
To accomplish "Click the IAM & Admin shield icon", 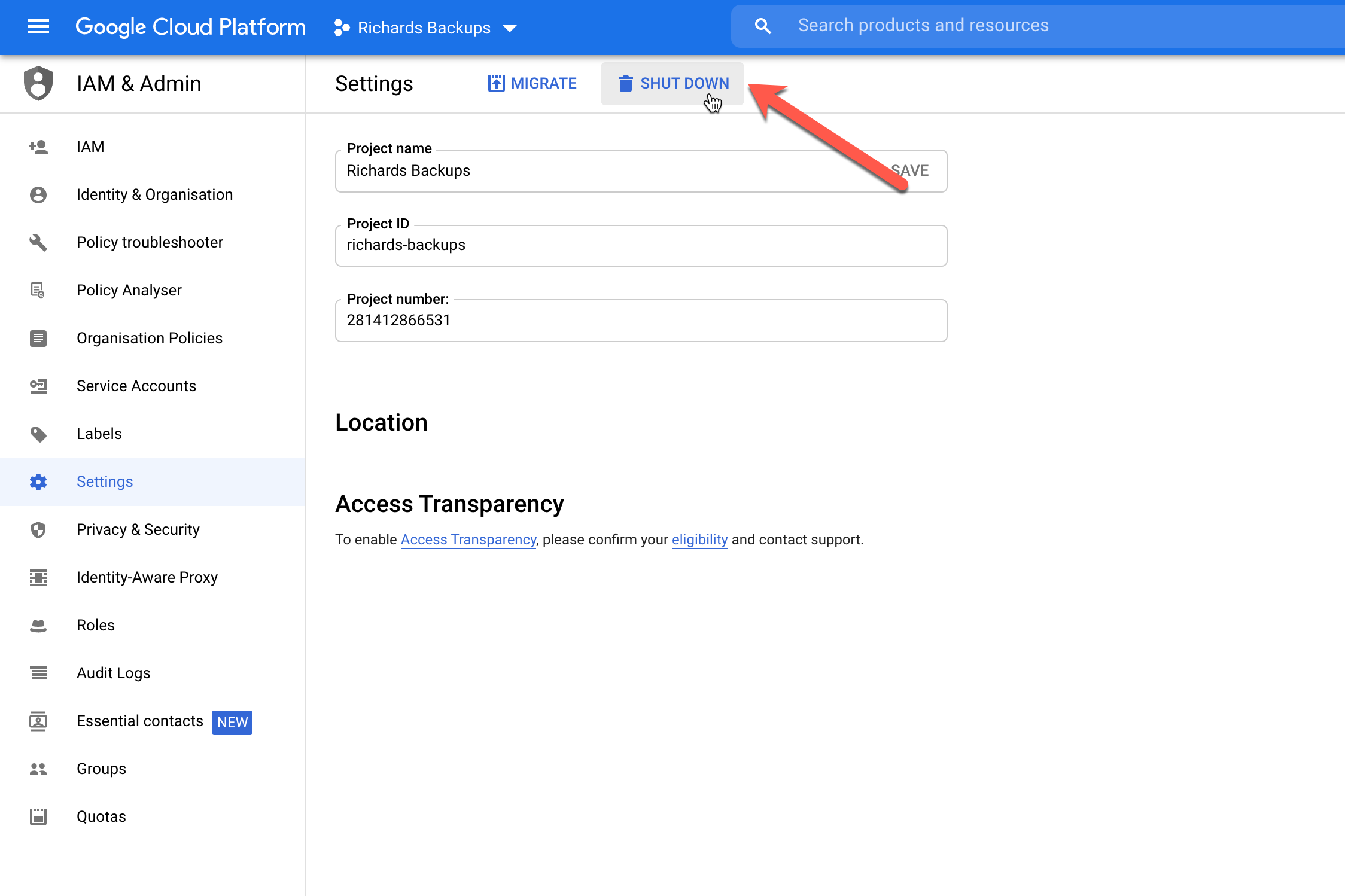I will [x=38, y=83].
